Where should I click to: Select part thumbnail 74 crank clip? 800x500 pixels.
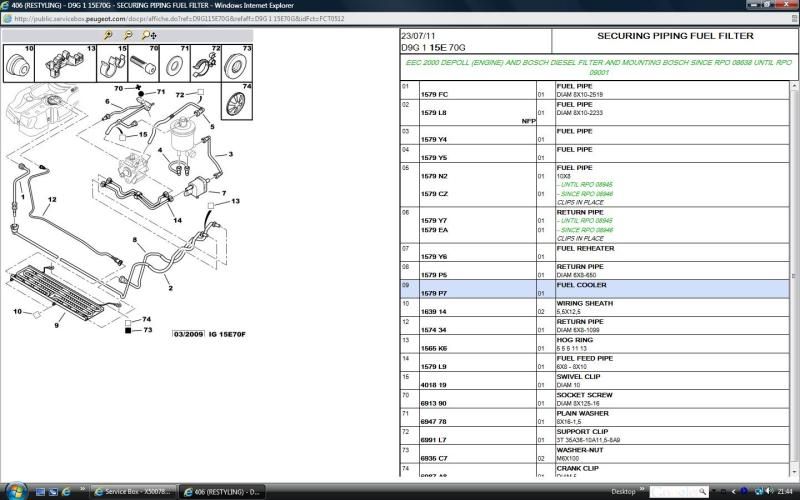pos(237,101)
